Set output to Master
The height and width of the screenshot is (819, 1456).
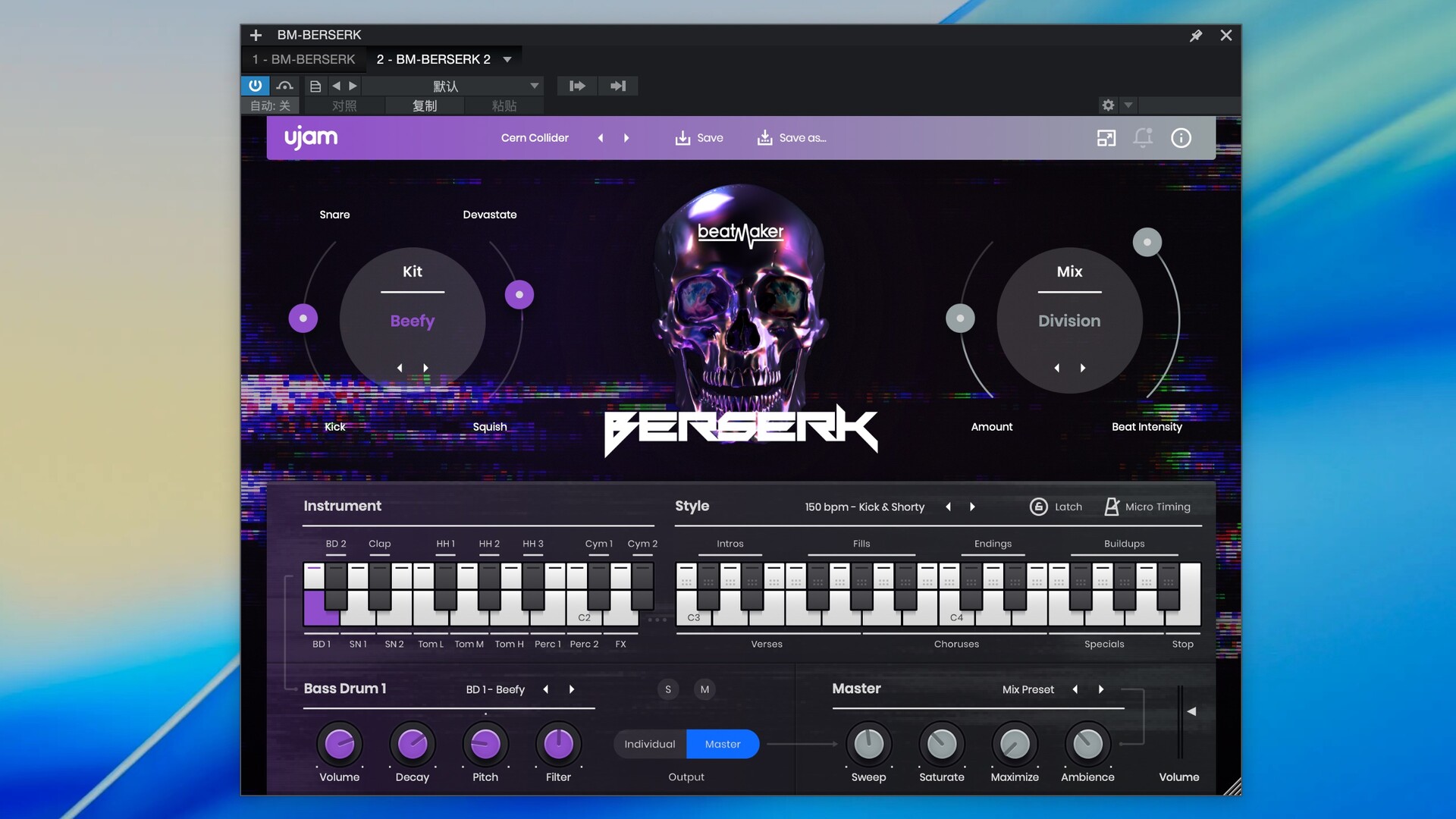point(723,744)
